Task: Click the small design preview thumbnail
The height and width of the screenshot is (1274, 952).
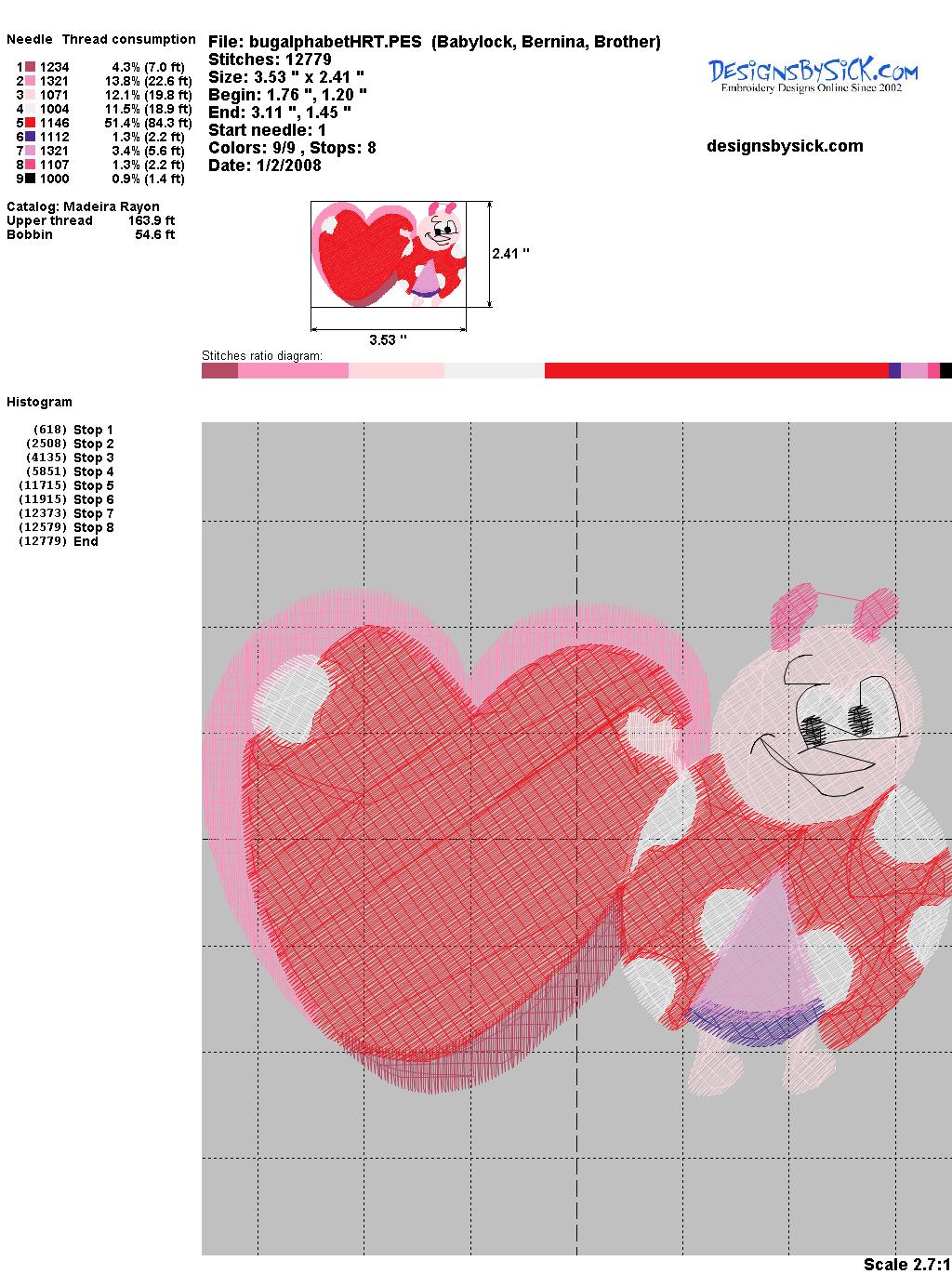Action: click(388, 253)
